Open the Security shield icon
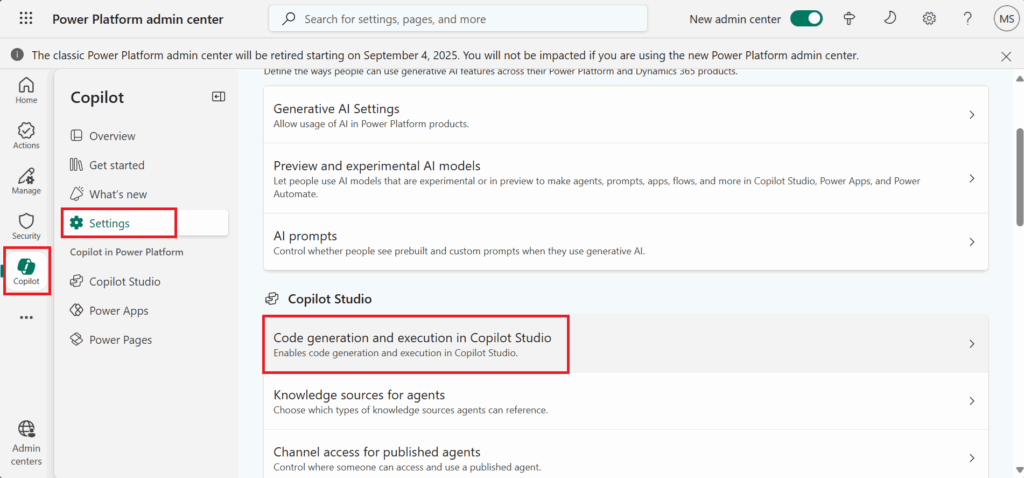The image size is (1024, 478). tap(26, 225)
